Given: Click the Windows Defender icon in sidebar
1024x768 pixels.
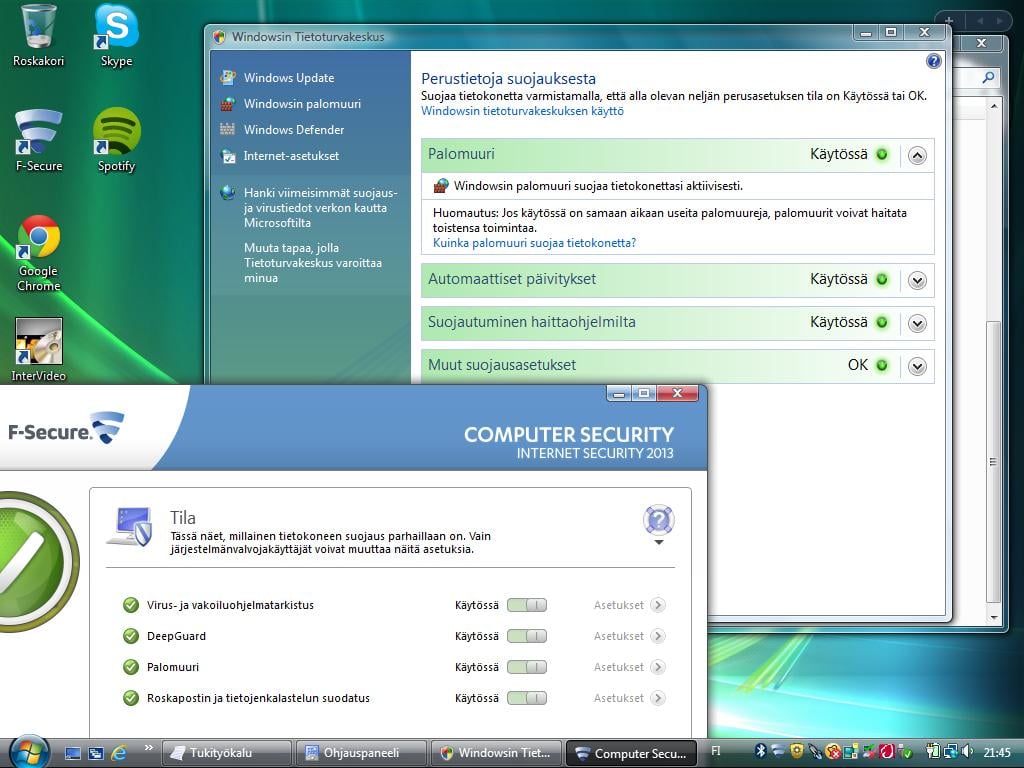Looking at the screenshot, I should click(x=227, y=129).
